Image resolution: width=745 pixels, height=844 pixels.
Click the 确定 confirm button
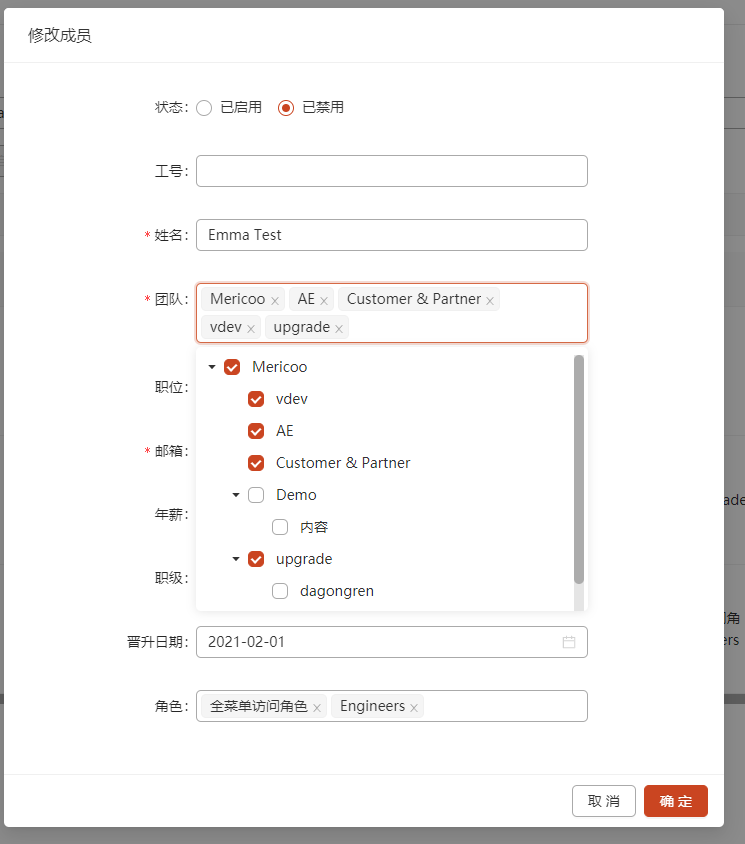point(676,801)
